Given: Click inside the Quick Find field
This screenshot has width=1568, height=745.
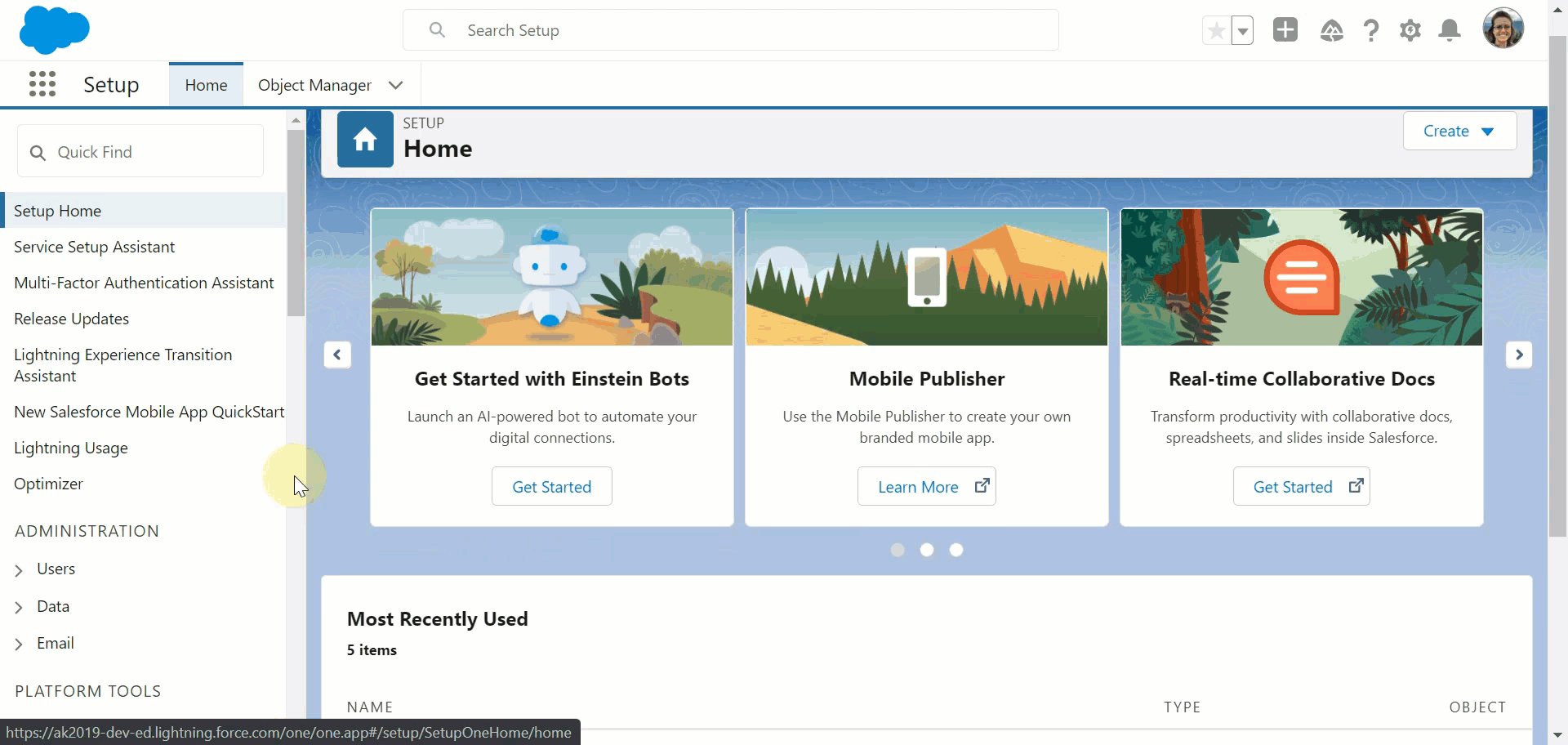Looking at the screenshot, I should [x=140, y=152].
